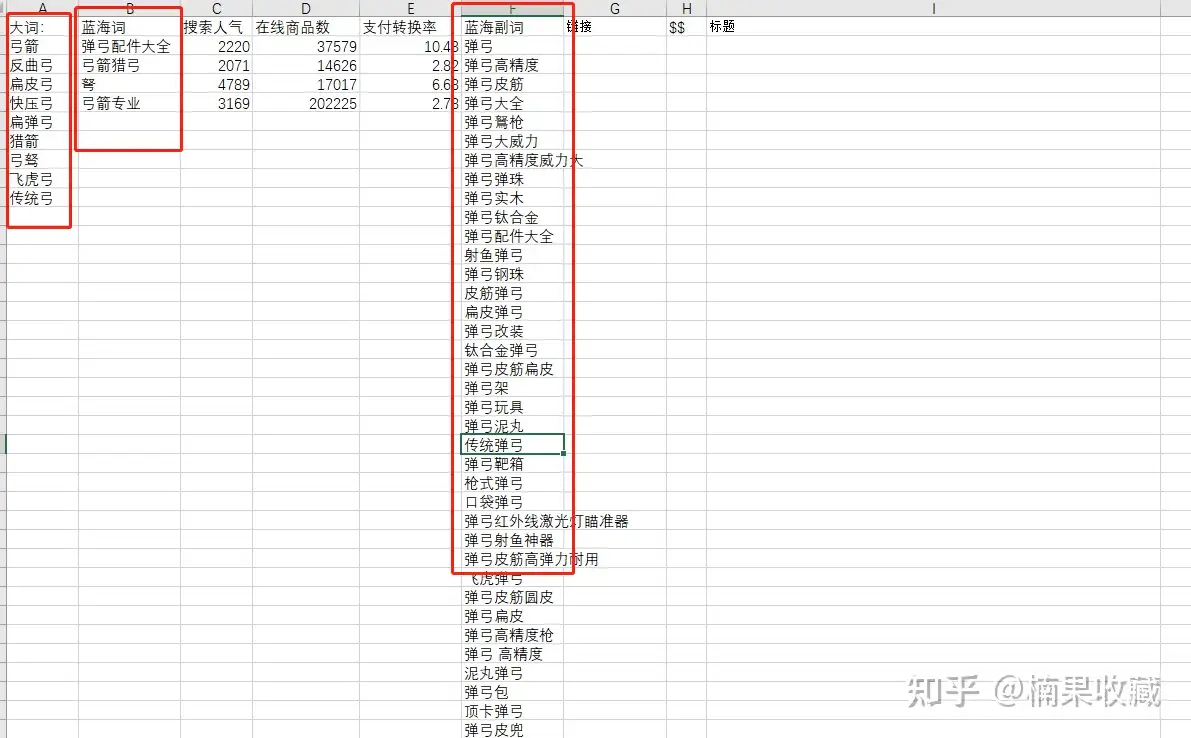Click the cell with value 37579
Image resolution: width=1191 pixels, height=738 pixels.
click(x=305, y=46)
